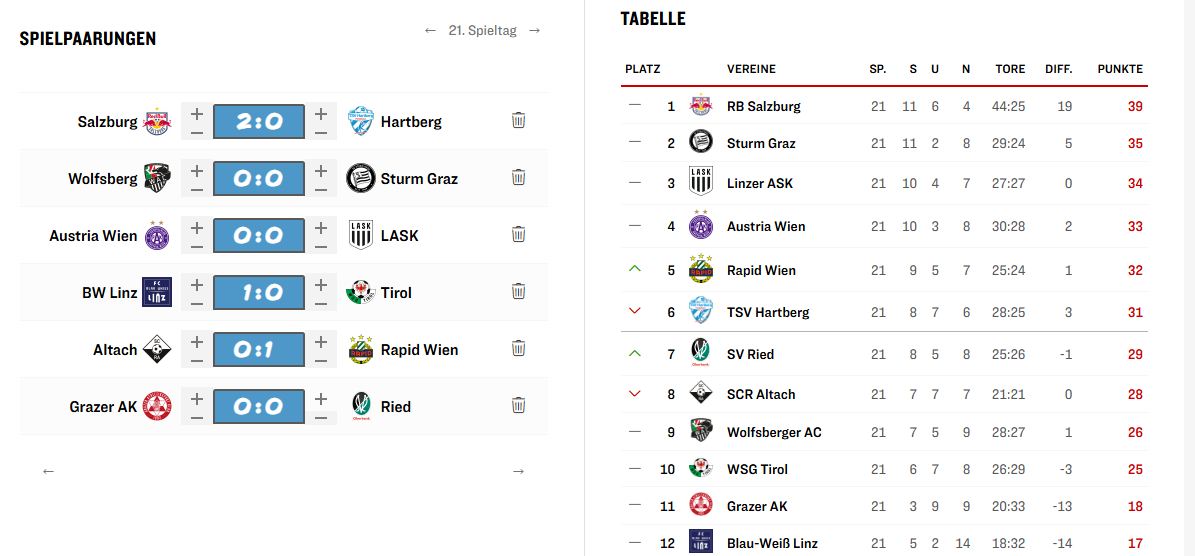
Task: Click the RB Salzburg logo in table
Action: coord(700,106)
